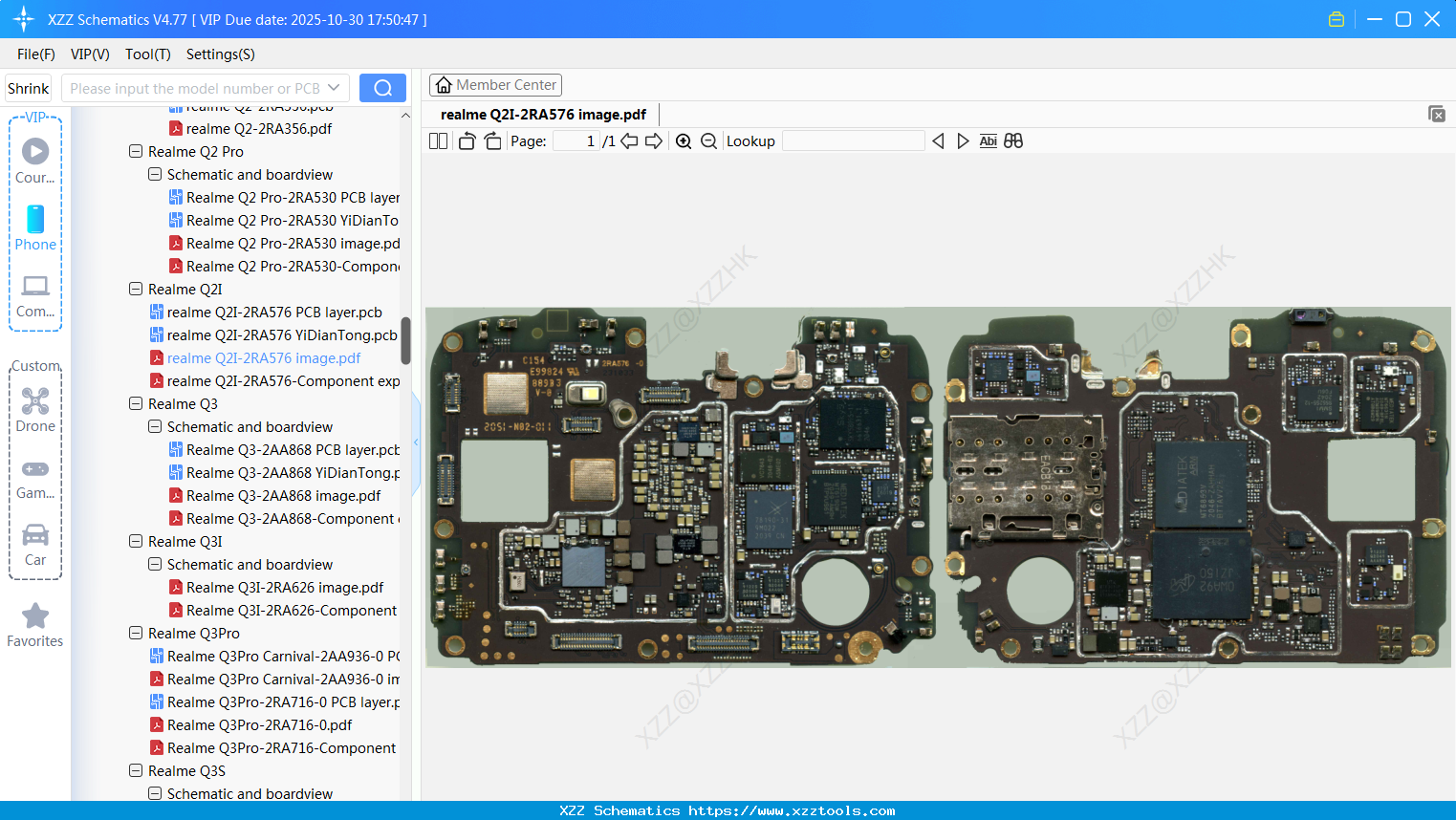Click the Lookup search field

(x=854, y=141)
